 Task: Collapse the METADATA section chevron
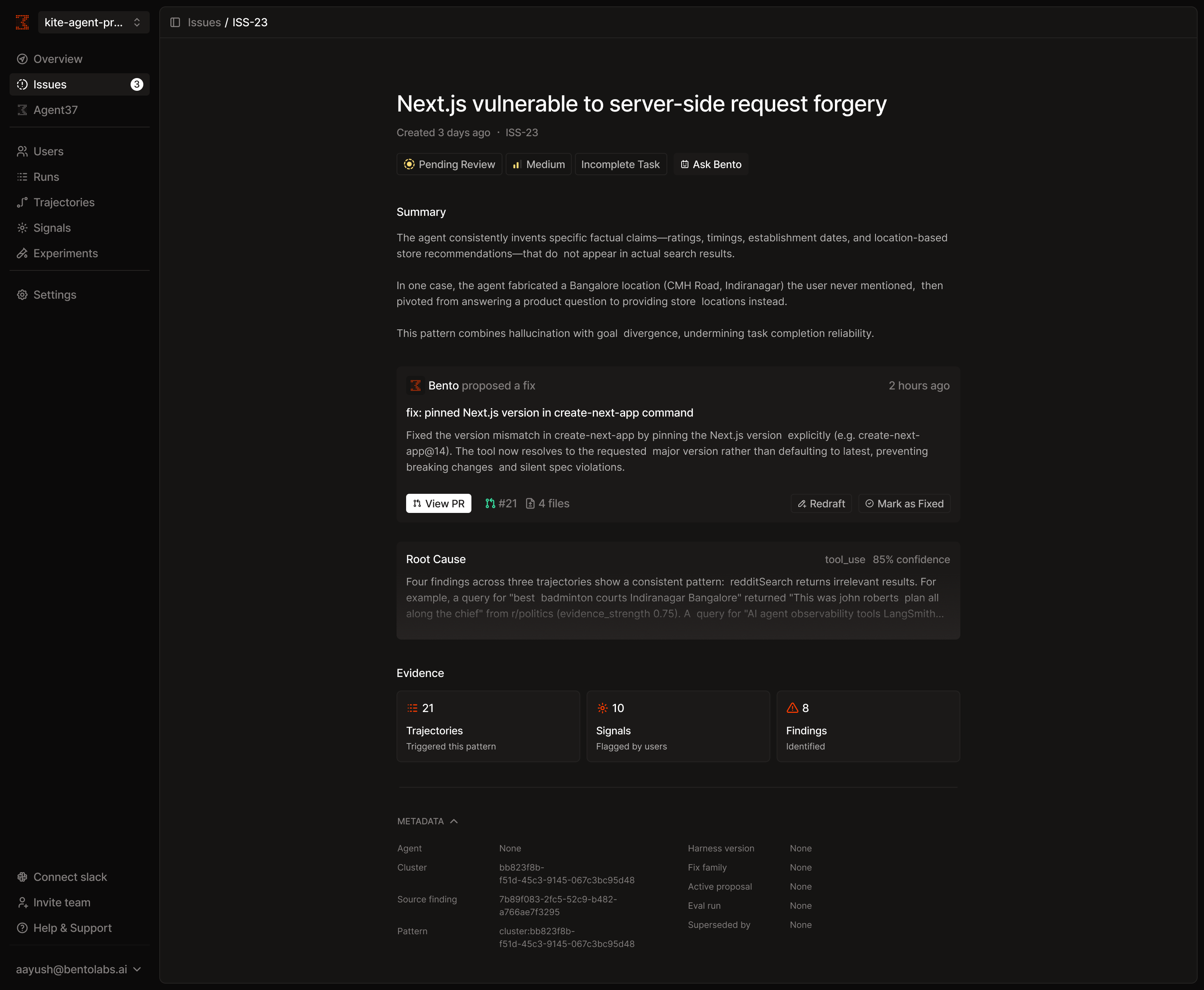[x=454, y=821]
